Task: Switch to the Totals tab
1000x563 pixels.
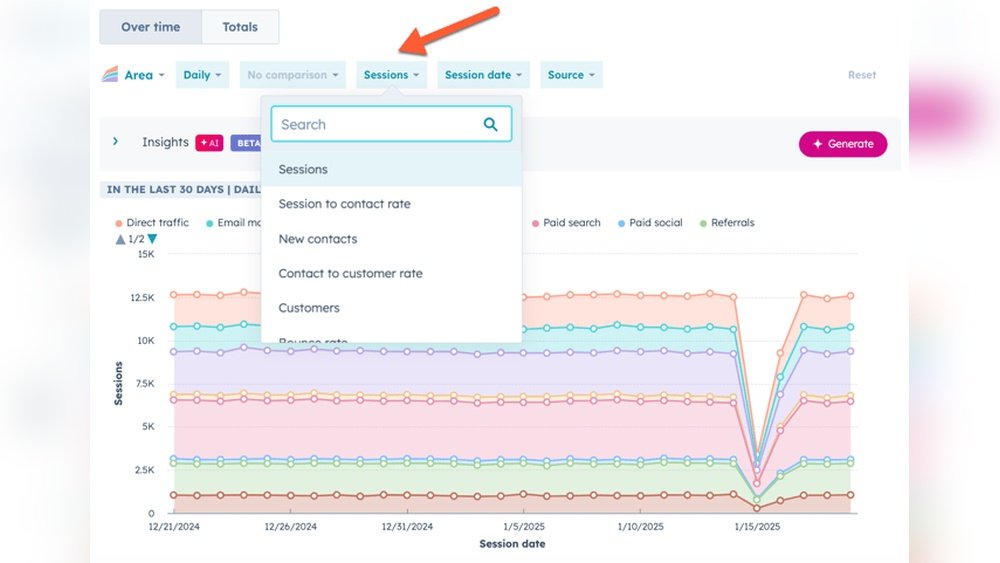Action: [x=240, y=27]
